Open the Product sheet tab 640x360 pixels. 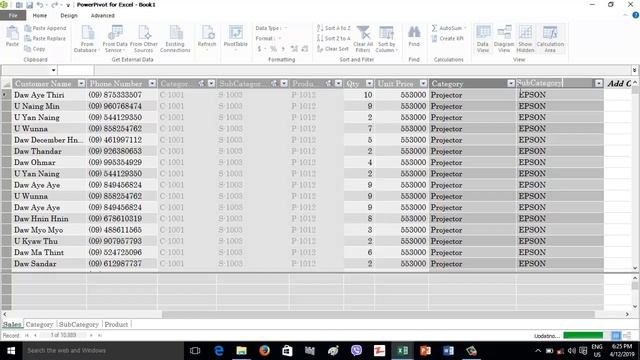click(x=116, y=324)
